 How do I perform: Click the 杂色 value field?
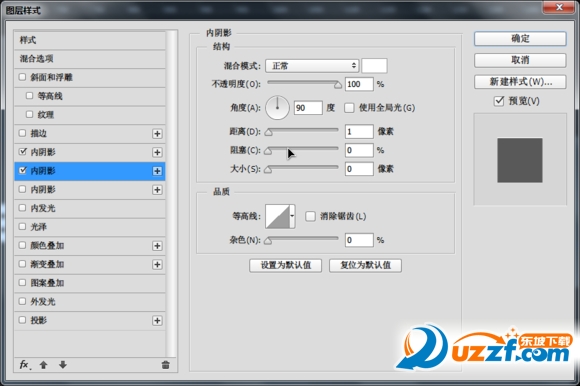[x=359, y=240]
